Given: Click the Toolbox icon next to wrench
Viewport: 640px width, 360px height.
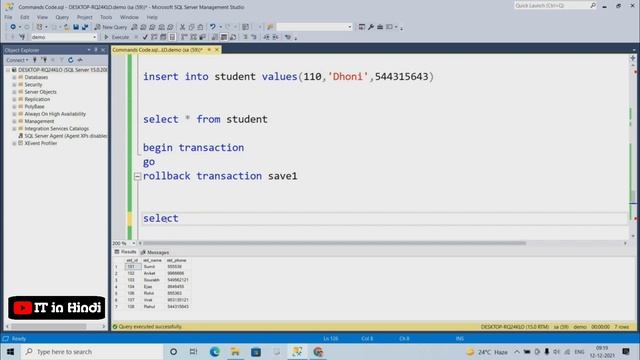Looking at the screenshot, I should (380, 27).
